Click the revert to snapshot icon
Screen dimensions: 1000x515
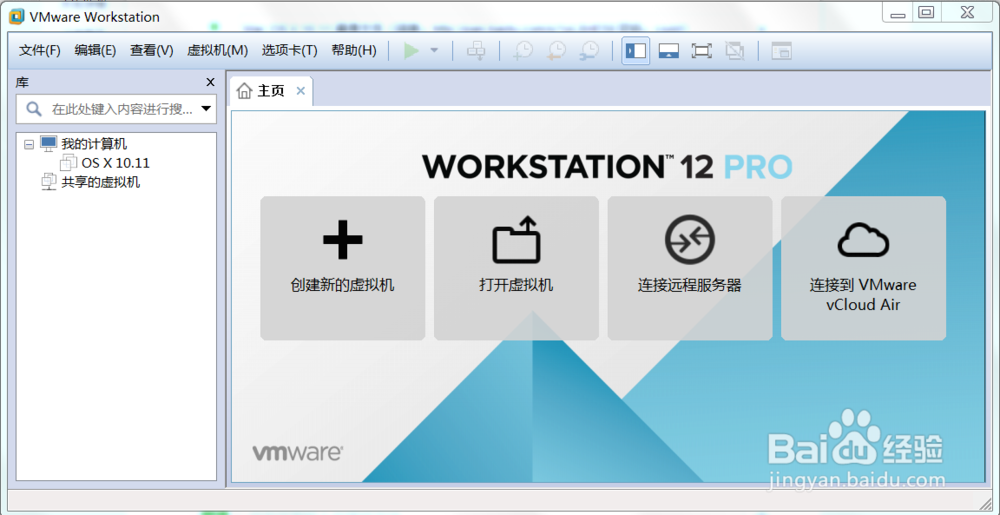click(557, 51)
